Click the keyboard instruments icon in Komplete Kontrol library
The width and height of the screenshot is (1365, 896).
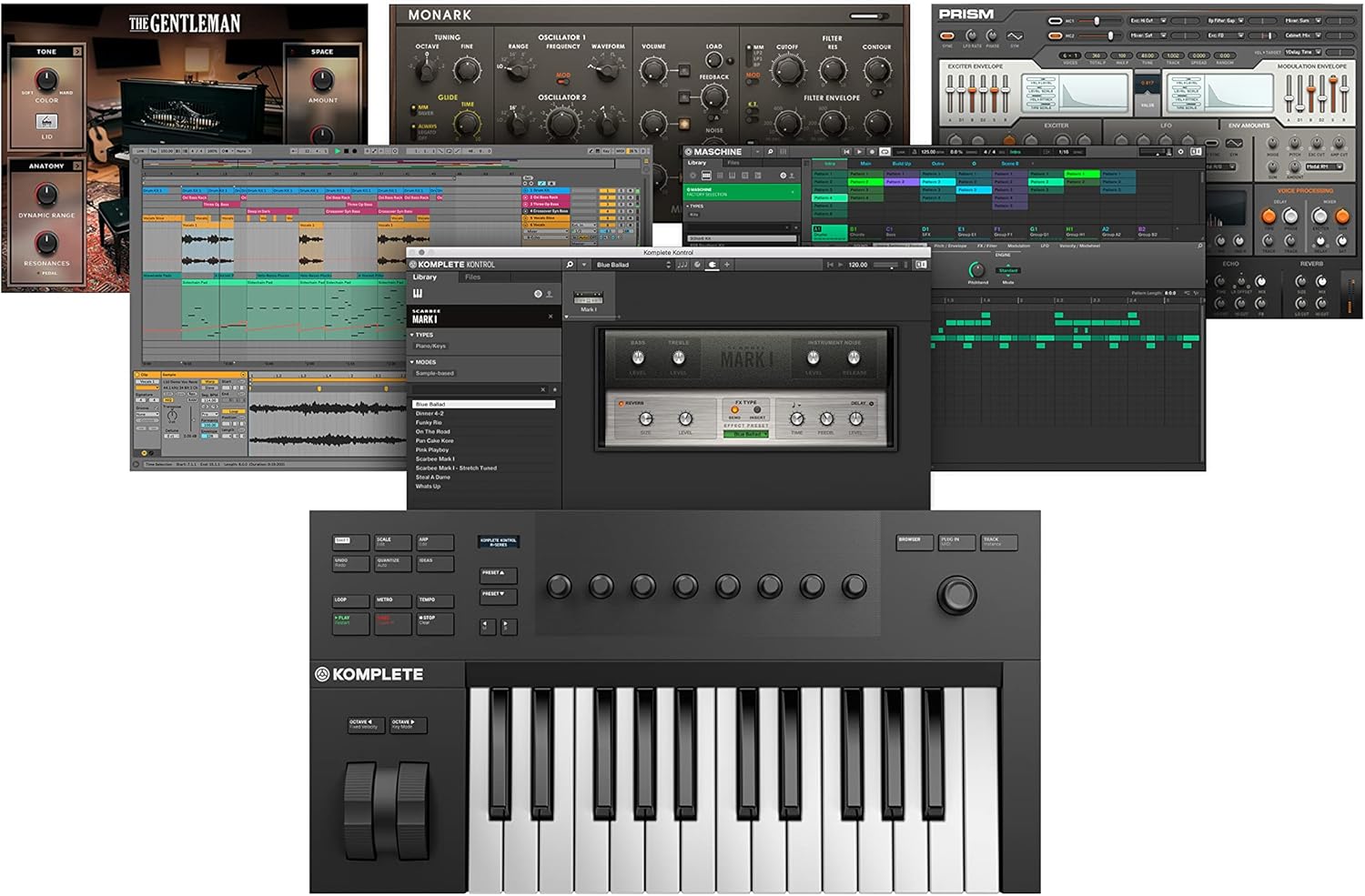coord(418,293)
